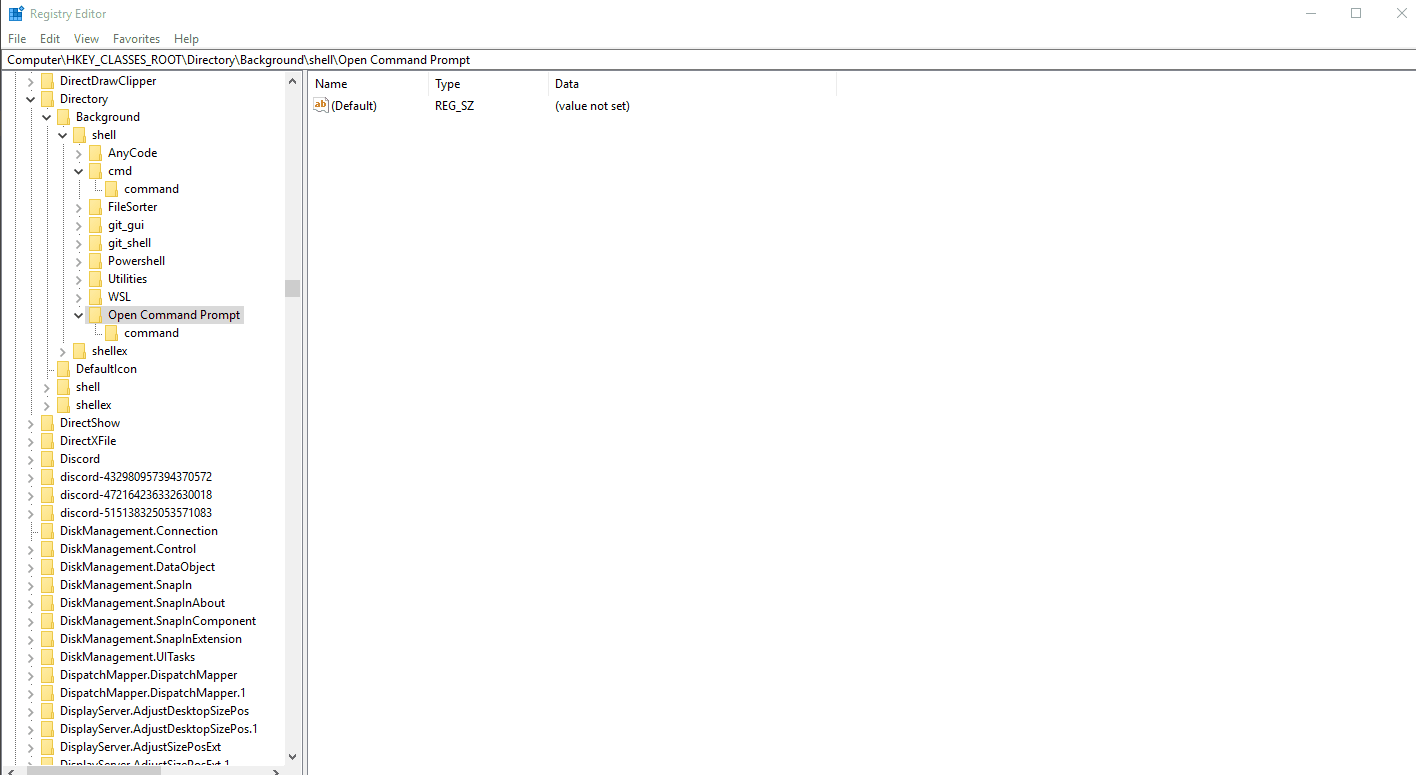This screenshot has height=775, width=1416.
Task: Expand the DiskManagement.SnapIn key
Action: click(30, 584)
